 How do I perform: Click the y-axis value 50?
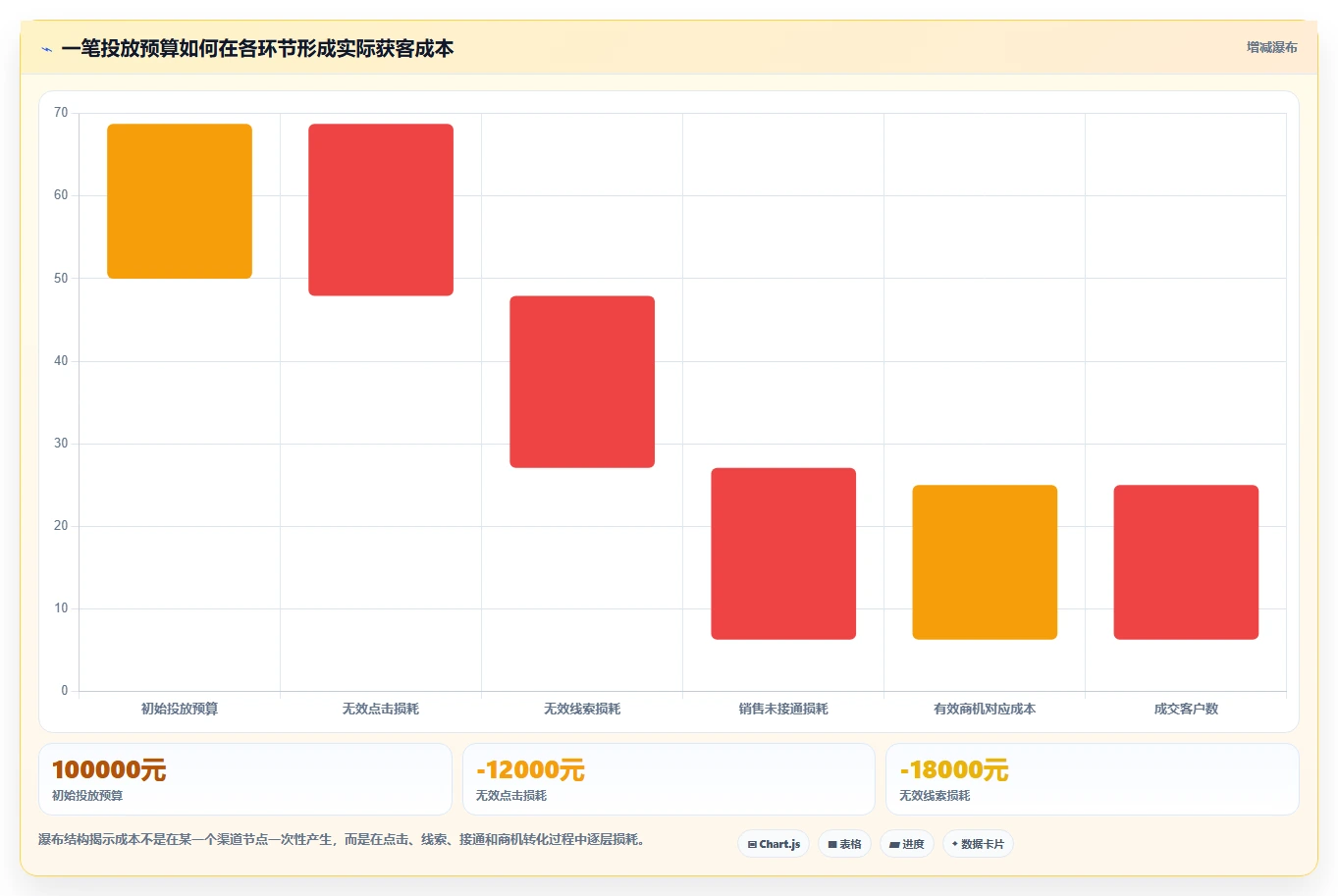pos(61,279)
